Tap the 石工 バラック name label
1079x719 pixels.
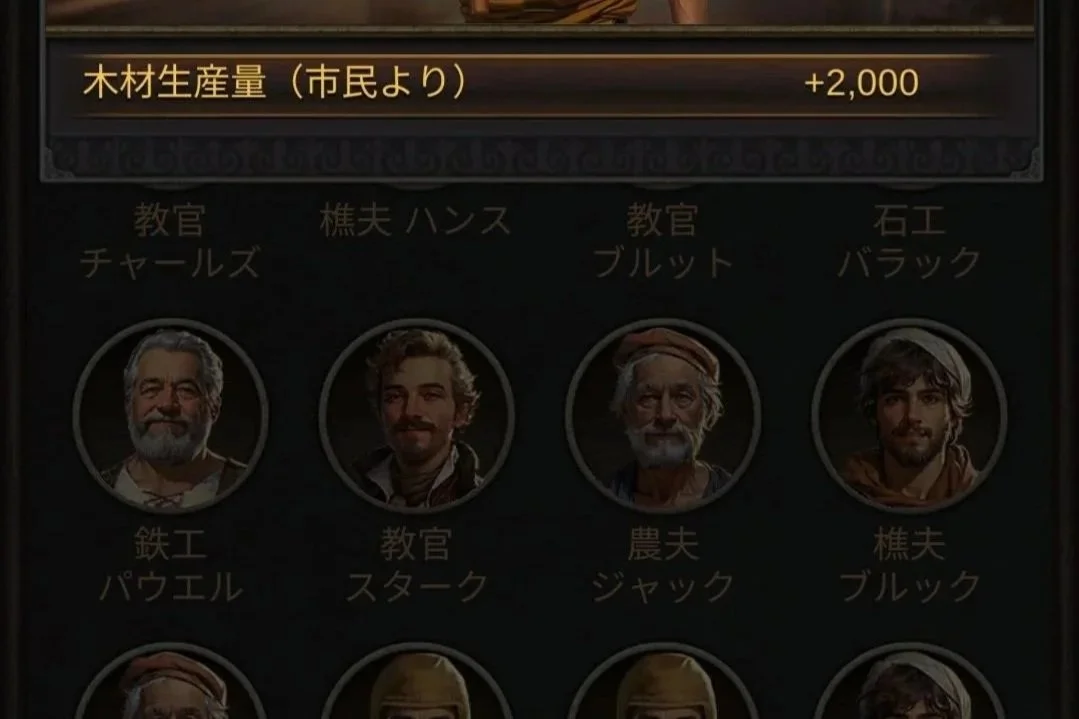click(x=909, y=242)
